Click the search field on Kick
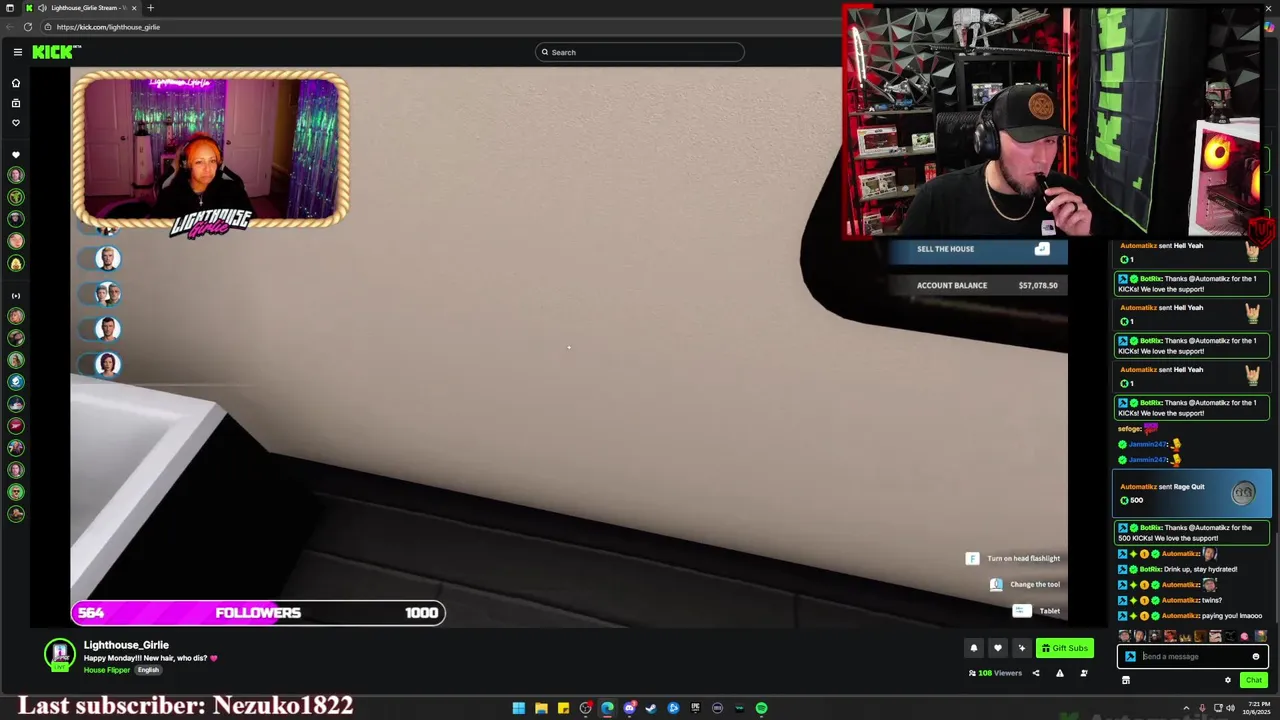 pyautogui.click(x=640, y=52)
